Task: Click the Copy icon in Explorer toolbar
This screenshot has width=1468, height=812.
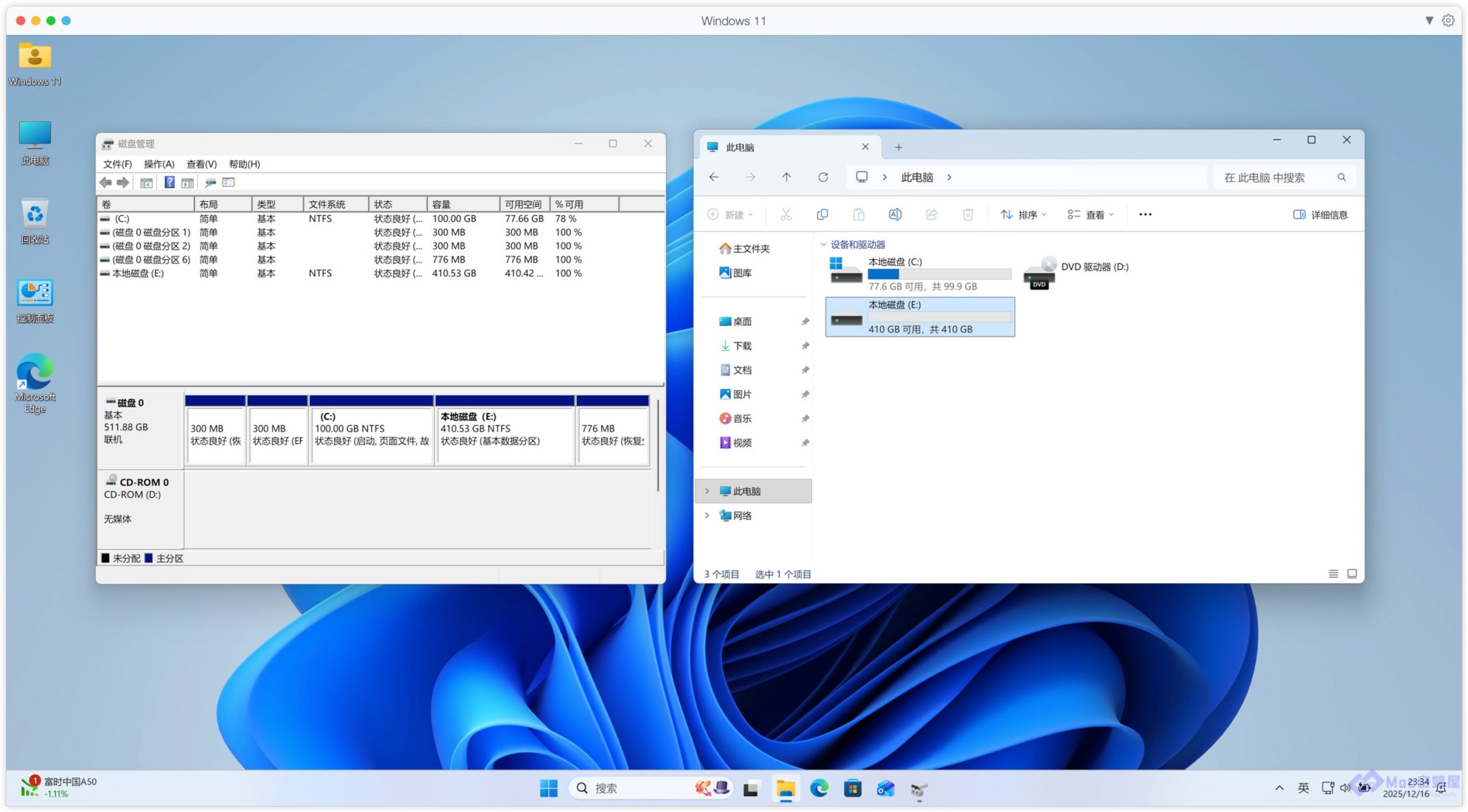Action: (822, 214)
